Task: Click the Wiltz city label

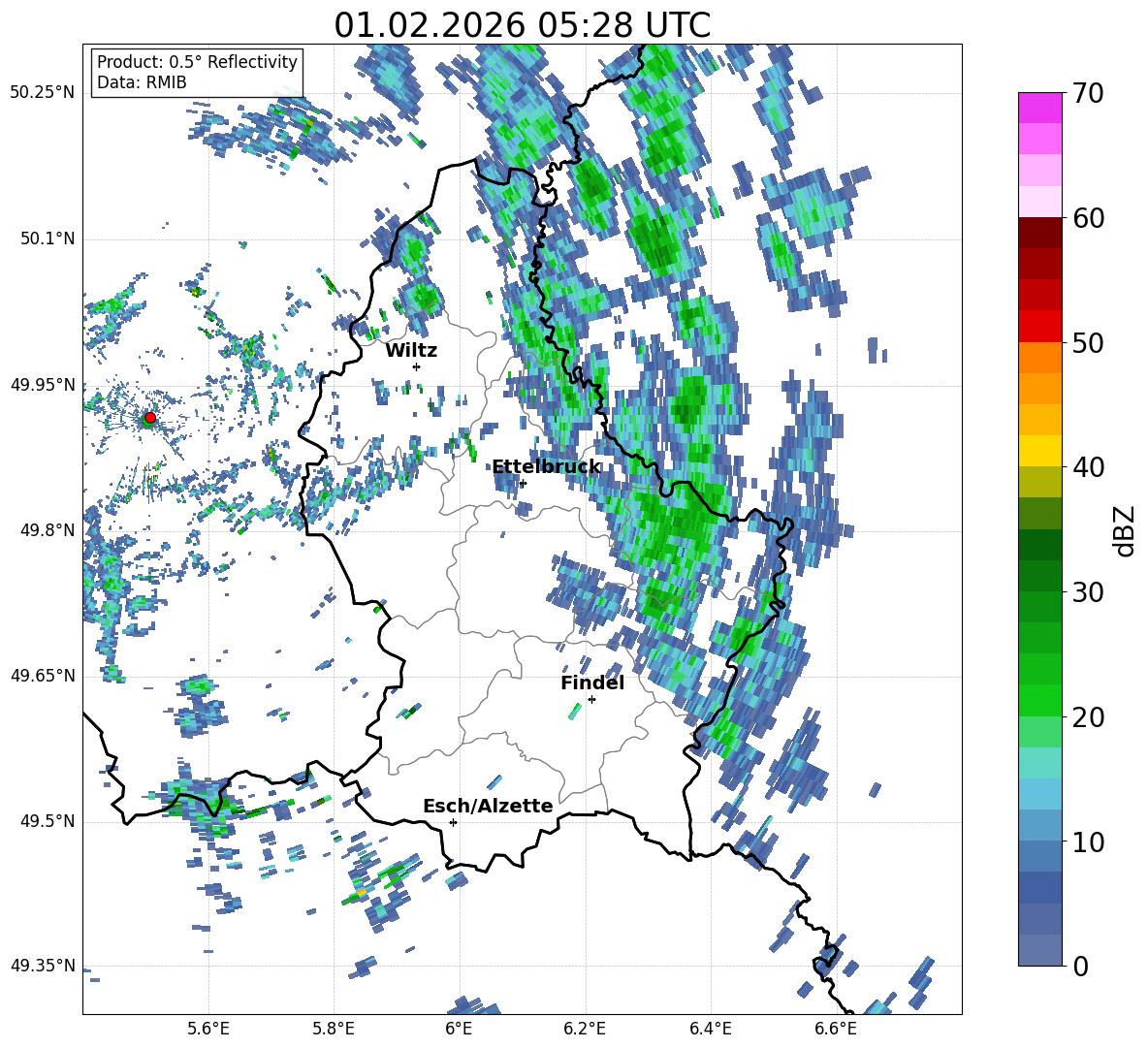Action: pyautogui.click(x=411, y=351)
